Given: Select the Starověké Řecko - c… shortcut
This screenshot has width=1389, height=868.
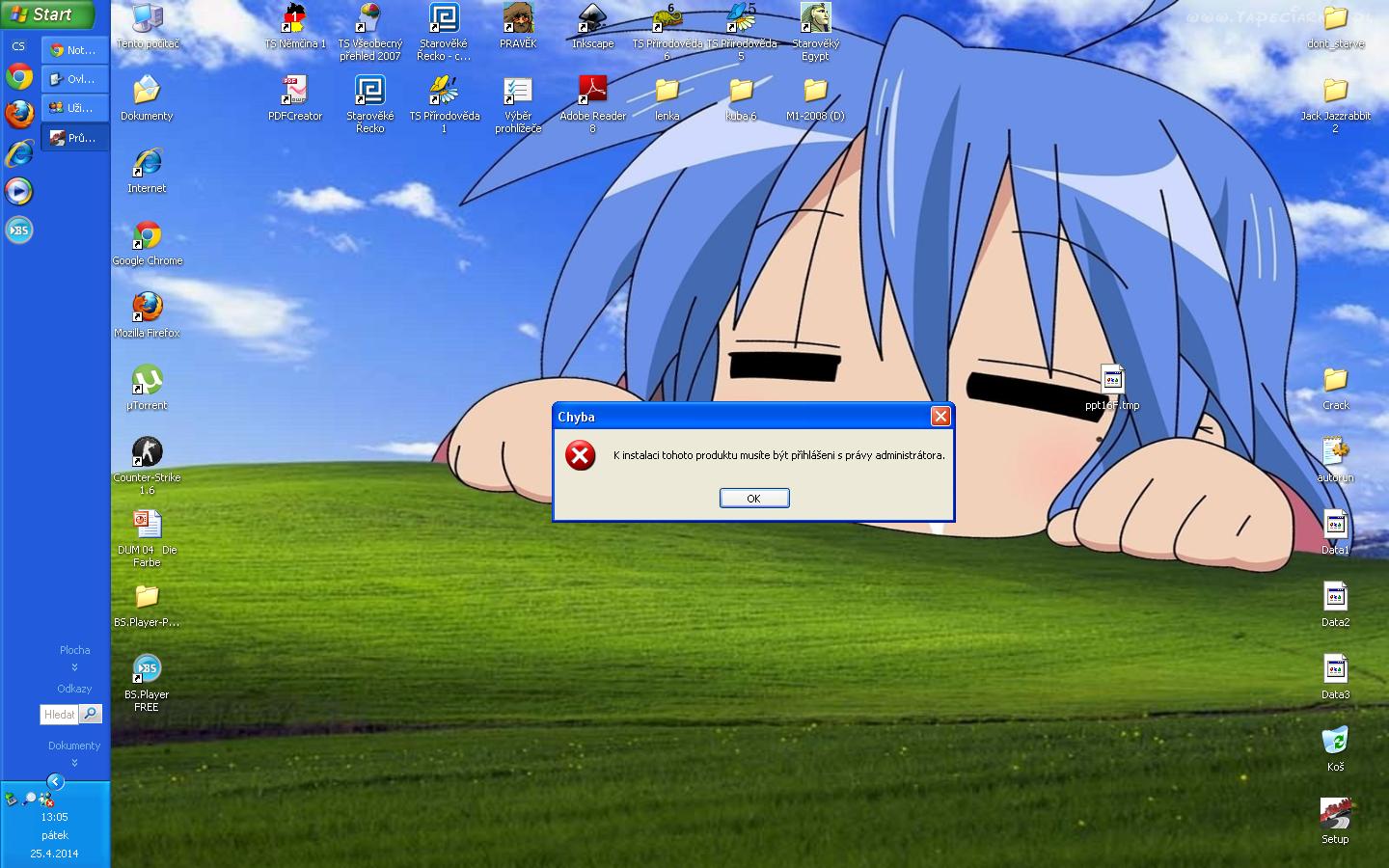Looking at the screenshot, I should (444, 32).
